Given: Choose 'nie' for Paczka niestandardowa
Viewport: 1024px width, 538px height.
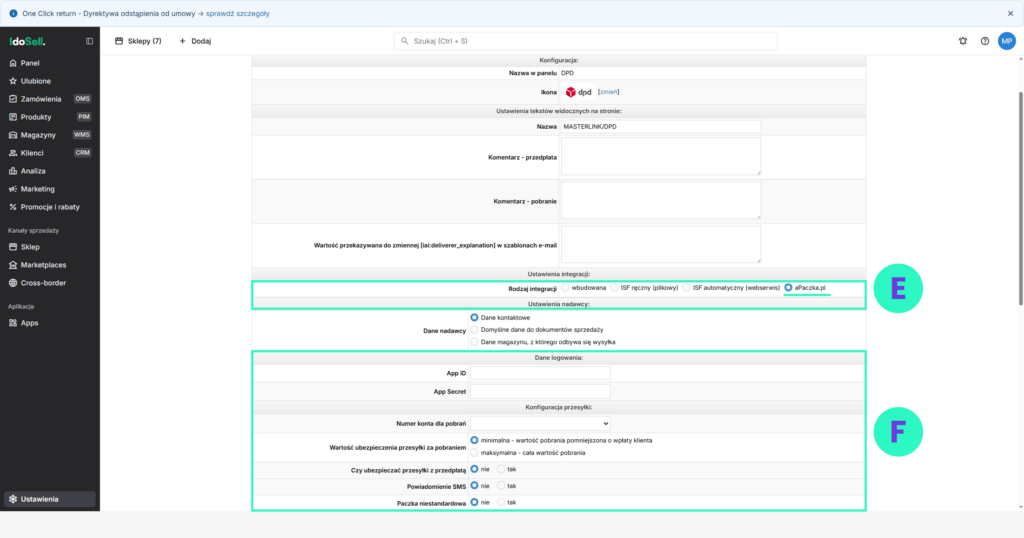Looking at the screenshot, I should (474, 502).
